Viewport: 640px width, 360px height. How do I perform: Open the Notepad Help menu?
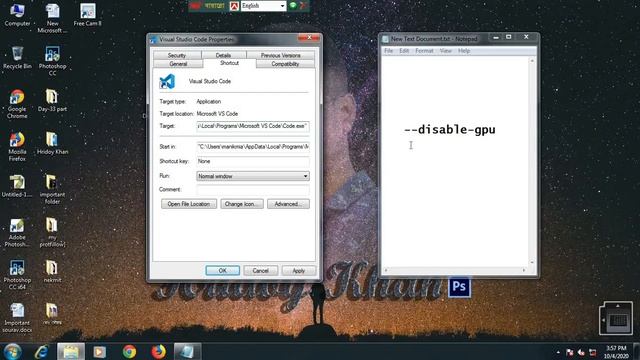coord(464,51)
